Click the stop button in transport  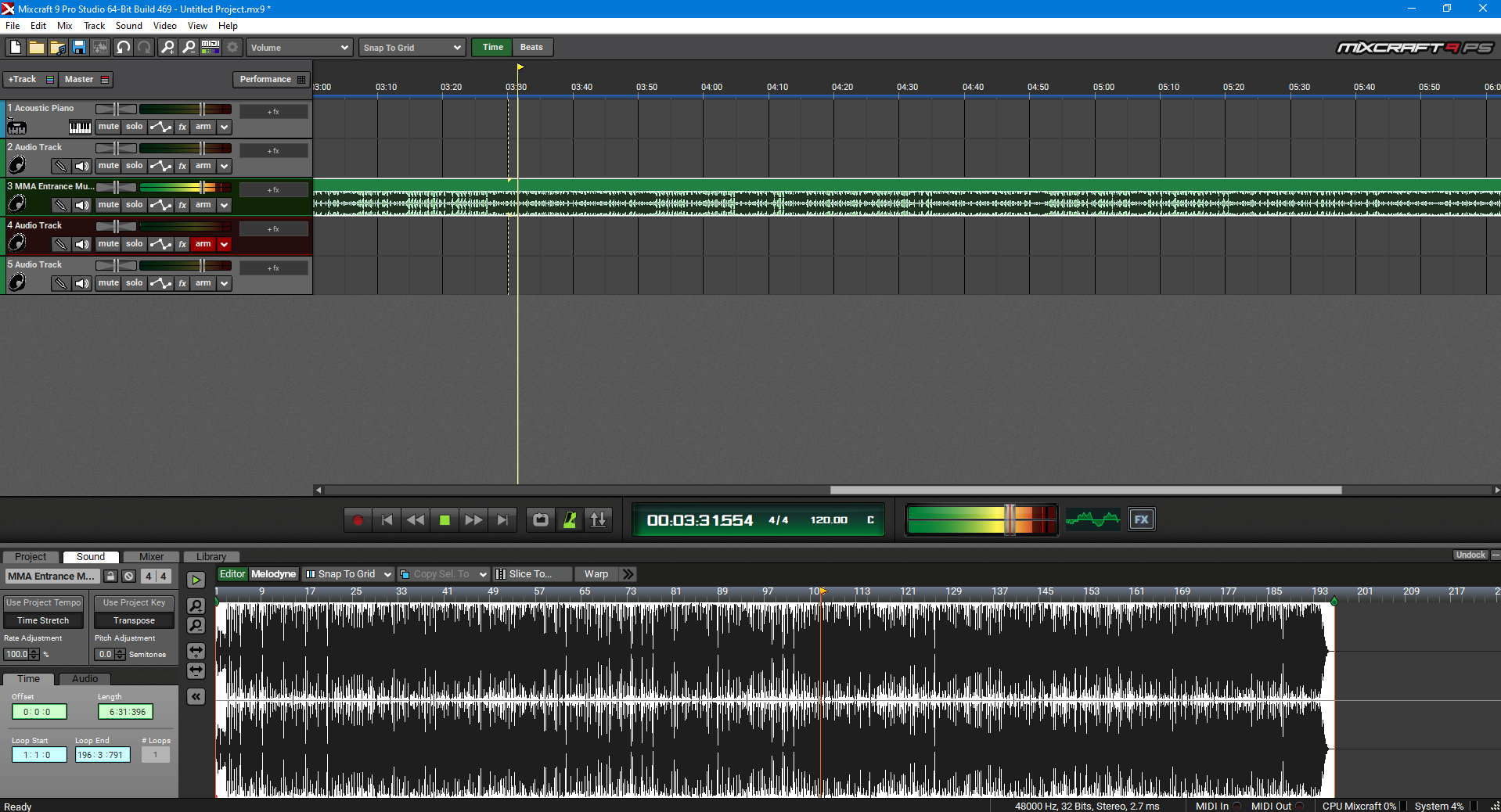click(445, 519)
